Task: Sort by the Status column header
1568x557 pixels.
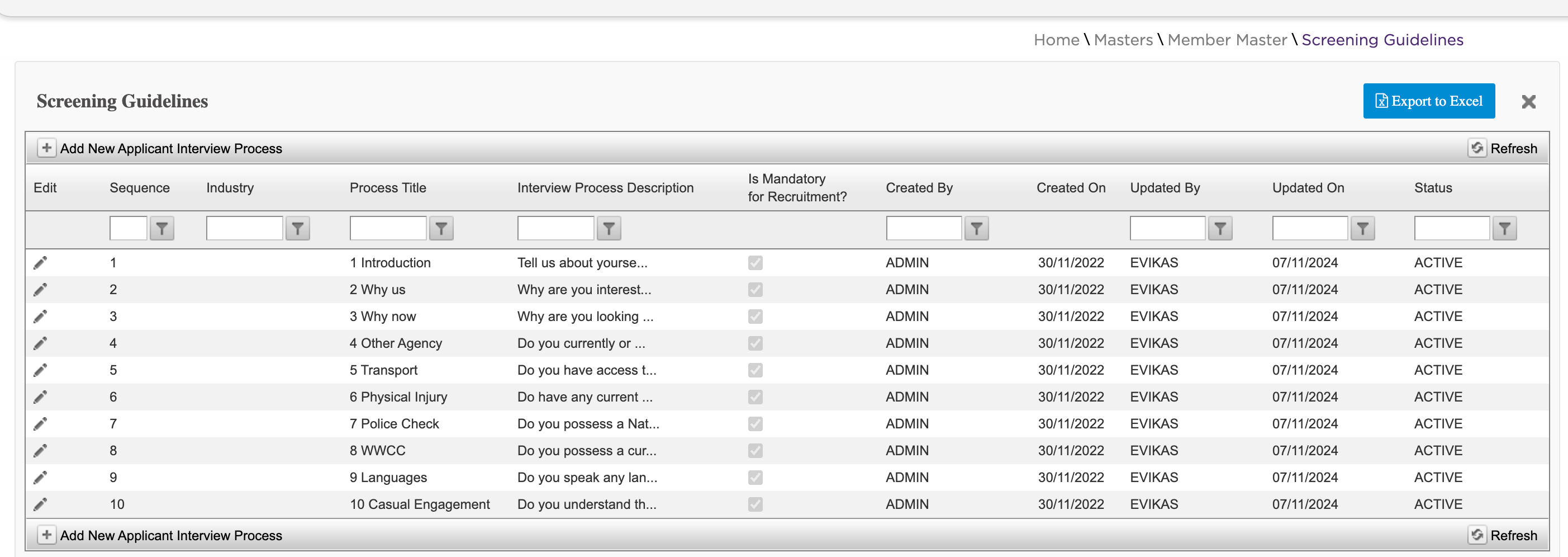Action: [x=1433, y=188]
